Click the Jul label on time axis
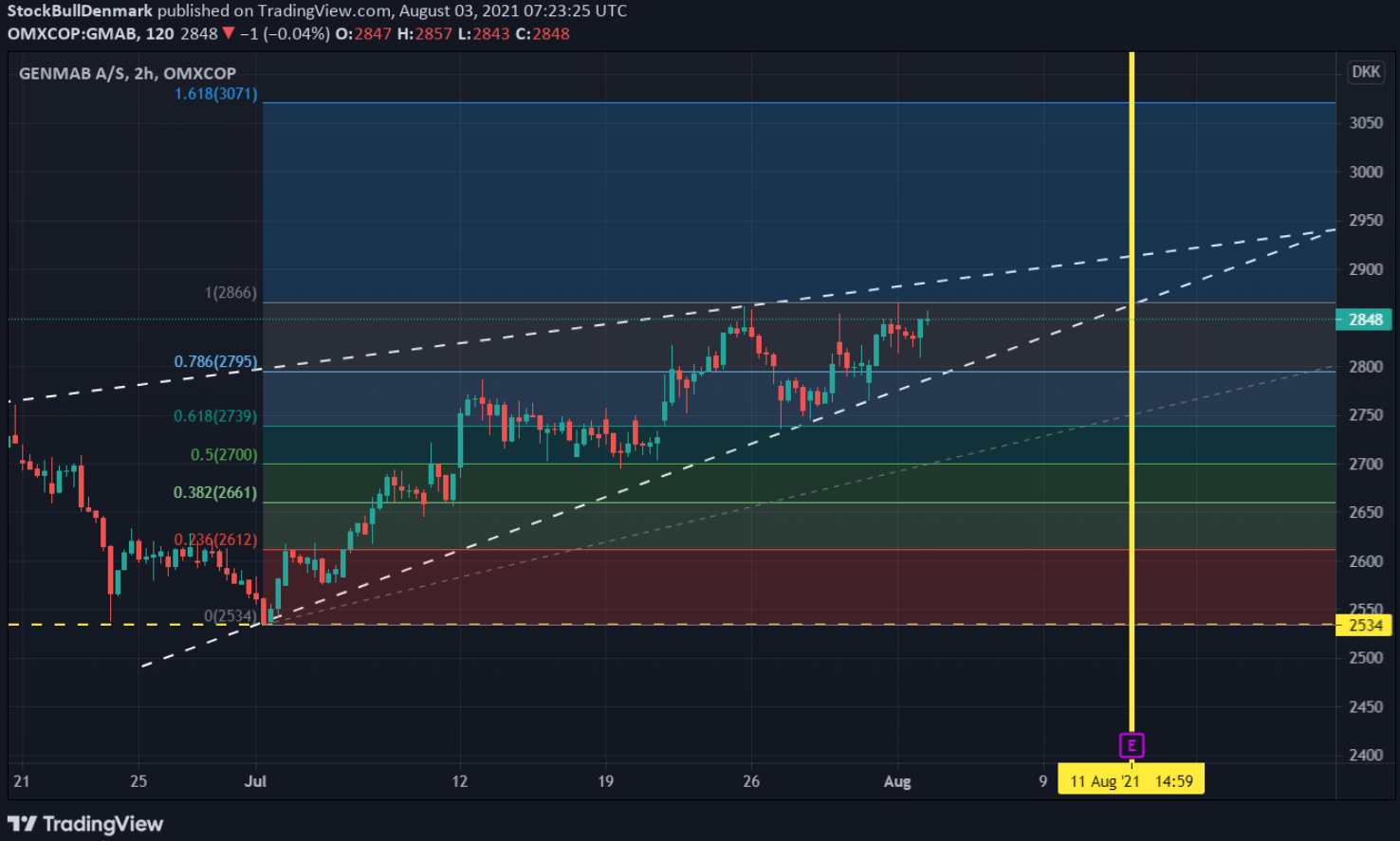The height and width of the screenshot is (841, 1400). point(255,781)
